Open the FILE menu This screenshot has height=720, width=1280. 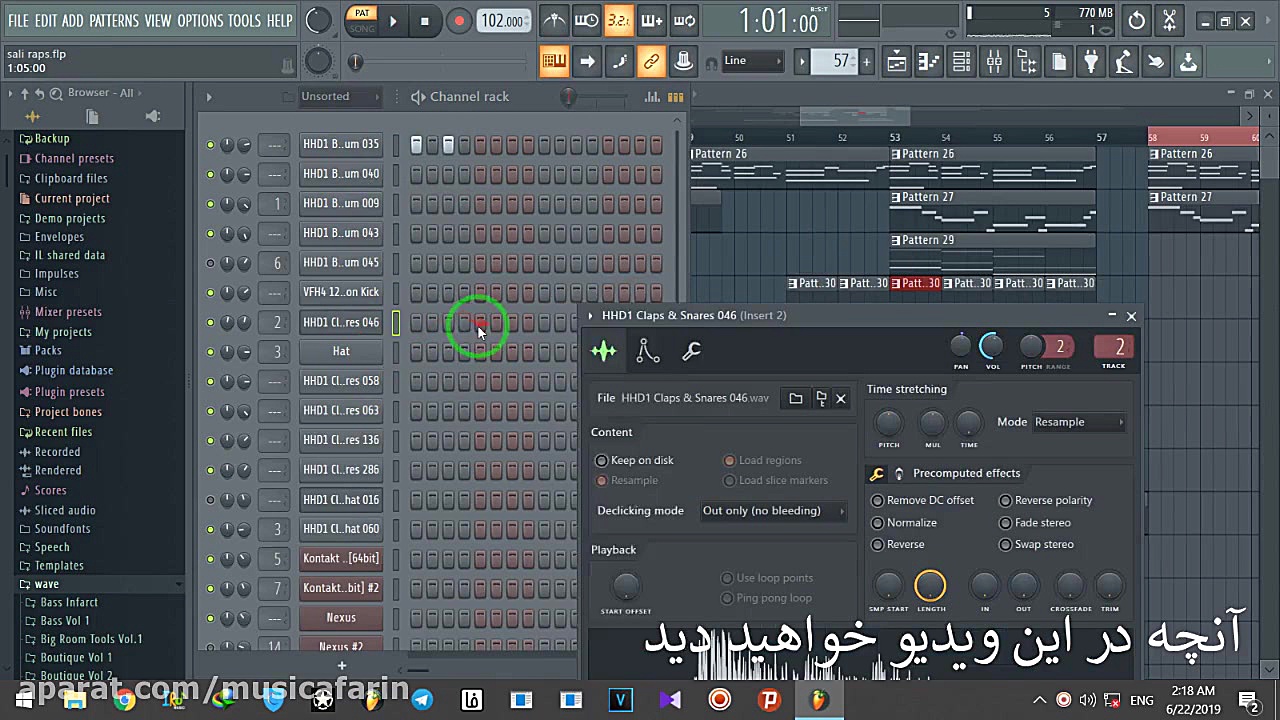18,21
